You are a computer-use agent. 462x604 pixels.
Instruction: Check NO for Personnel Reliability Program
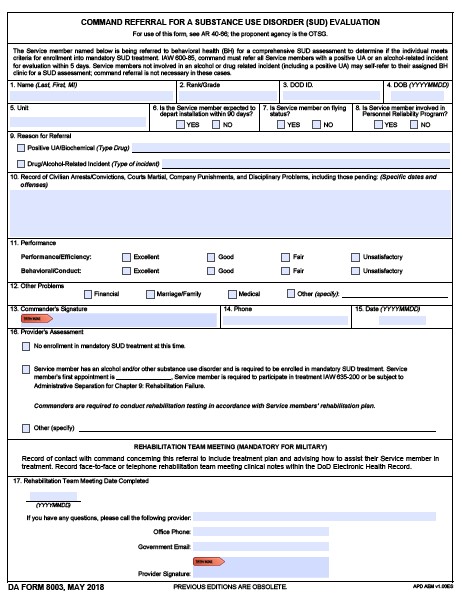(x=414, y=124)
